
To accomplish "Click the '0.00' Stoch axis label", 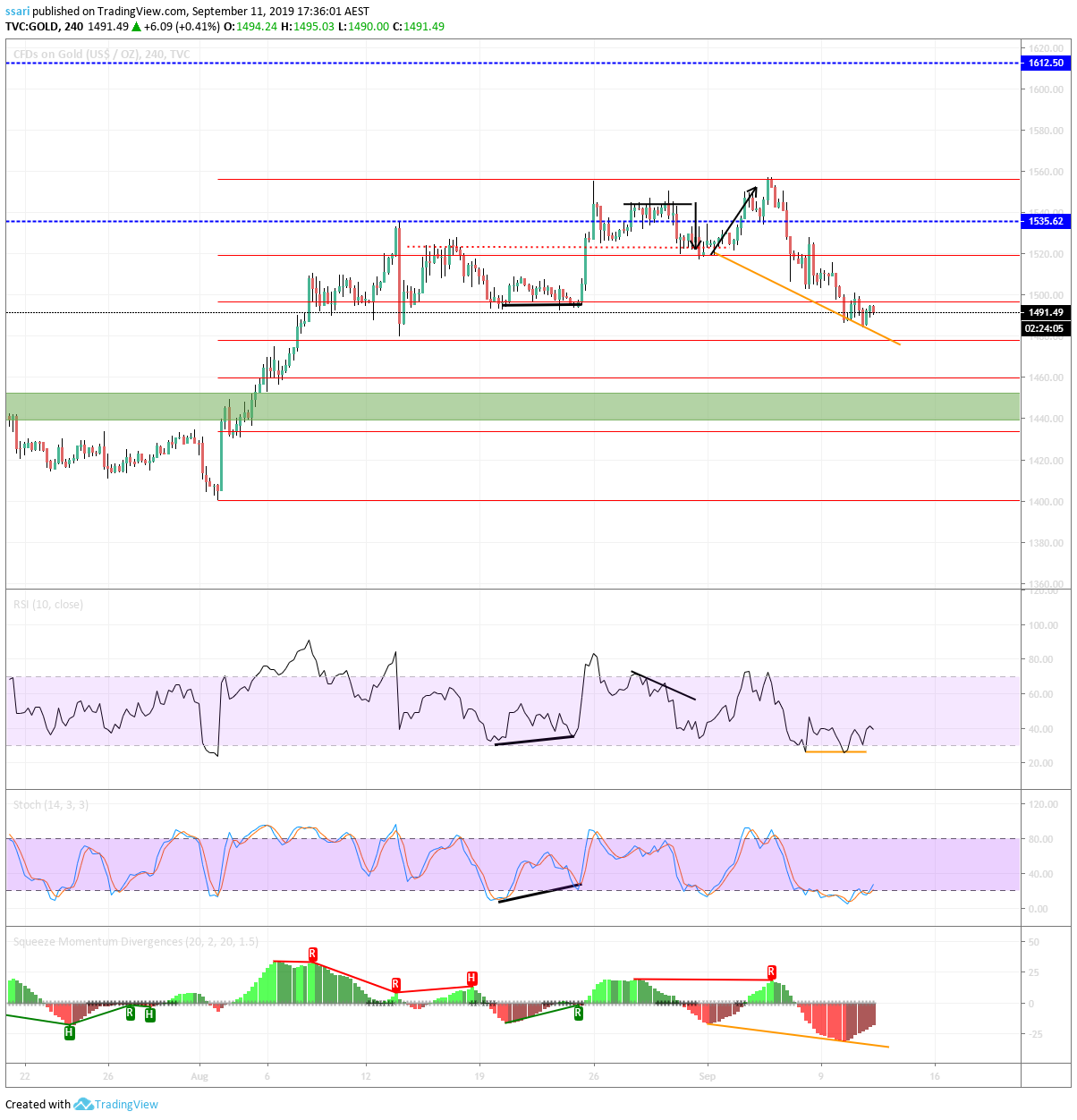I will click(1038, 909).
